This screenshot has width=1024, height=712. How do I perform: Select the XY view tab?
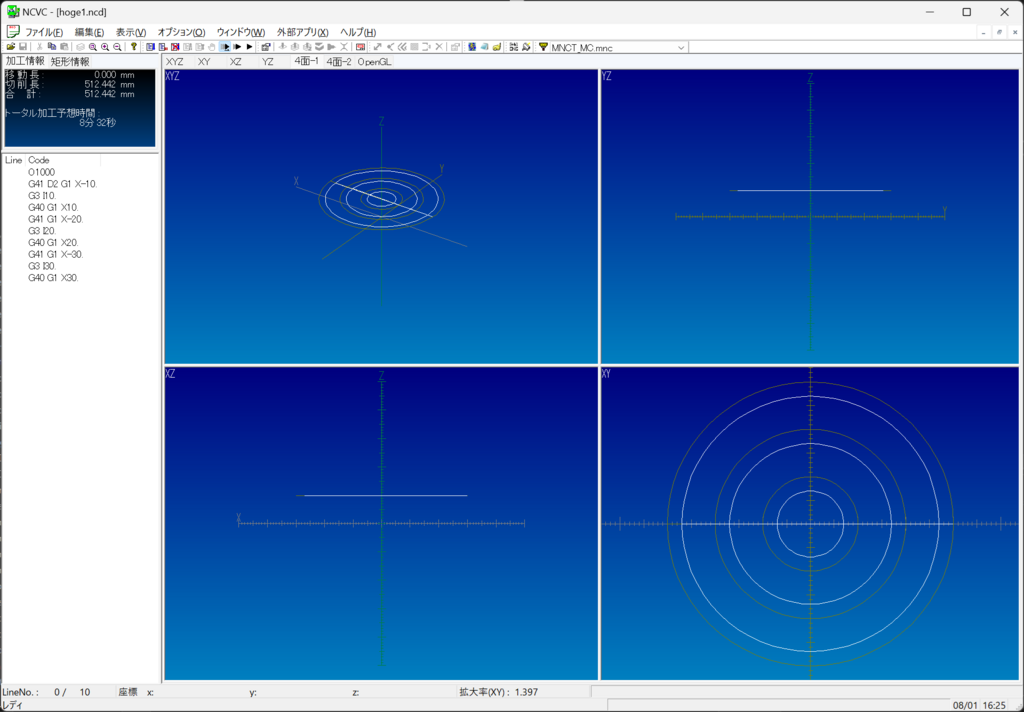204,61
